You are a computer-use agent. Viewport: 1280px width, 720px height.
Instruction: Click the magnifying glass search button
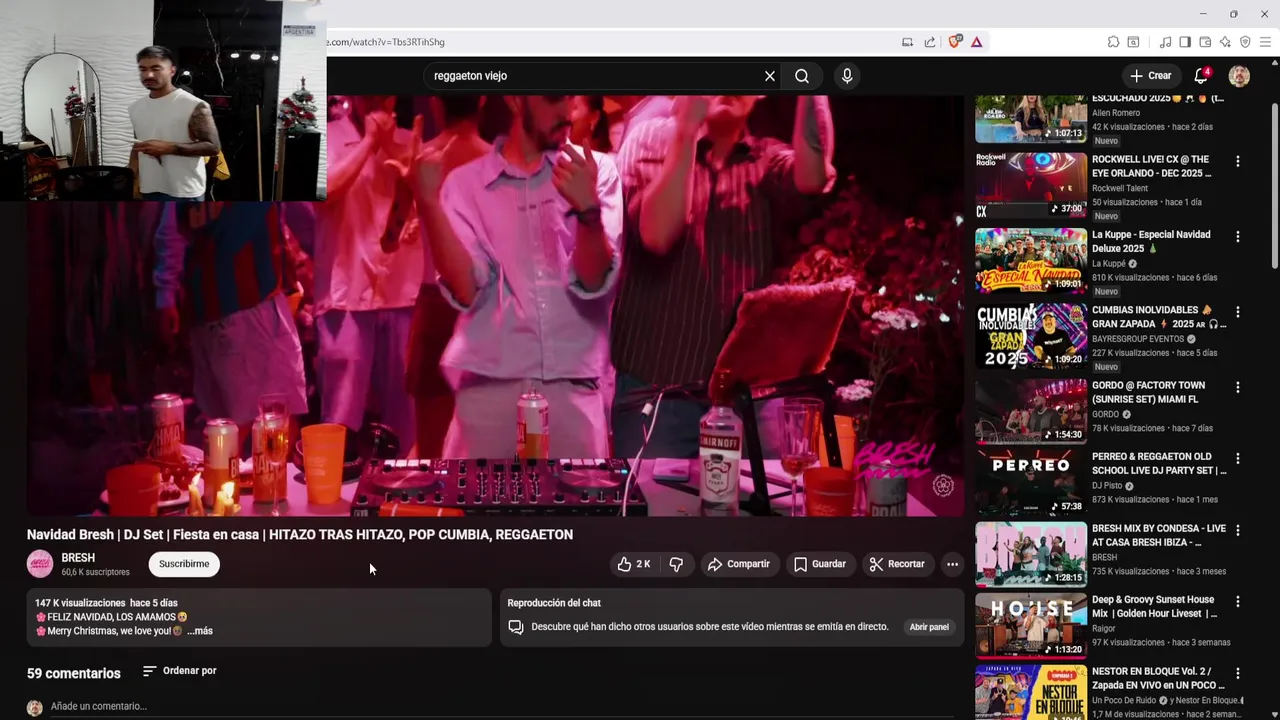(x=802, y=76)
